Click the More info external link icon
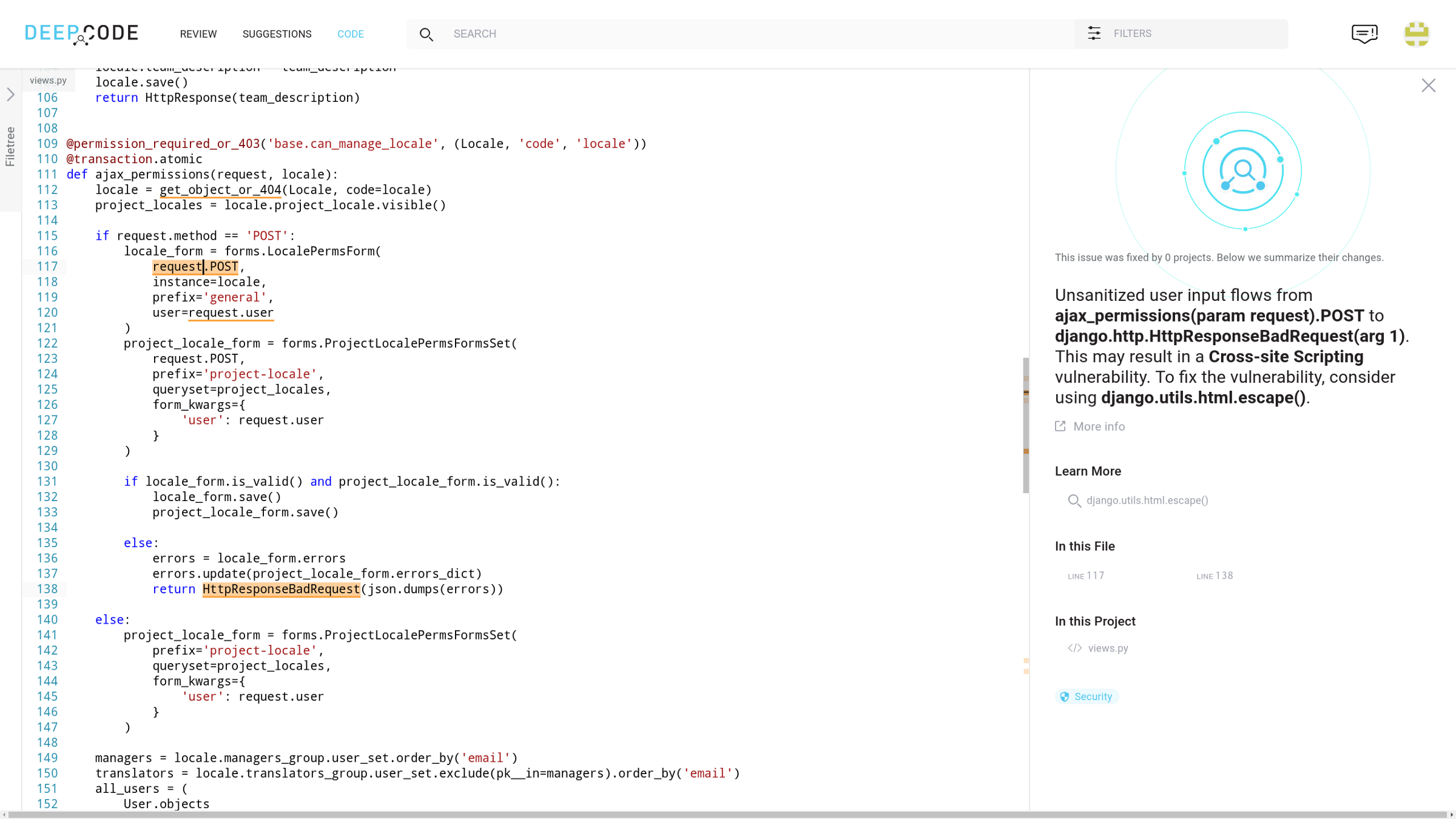1456x819 pixels. [1060, 426]
